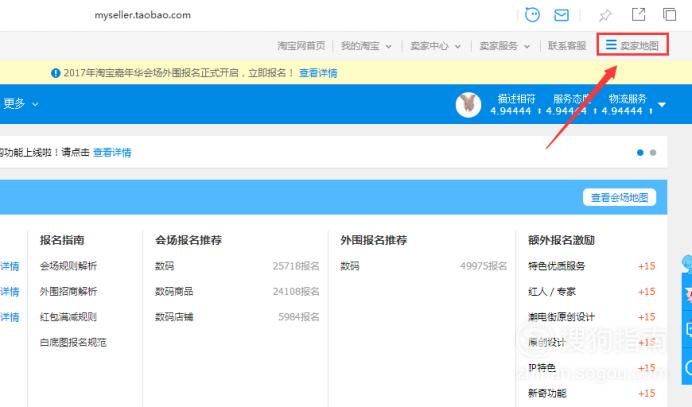Click the myseller.taobao.com address text
692x407 pixels.
[143, 15]
